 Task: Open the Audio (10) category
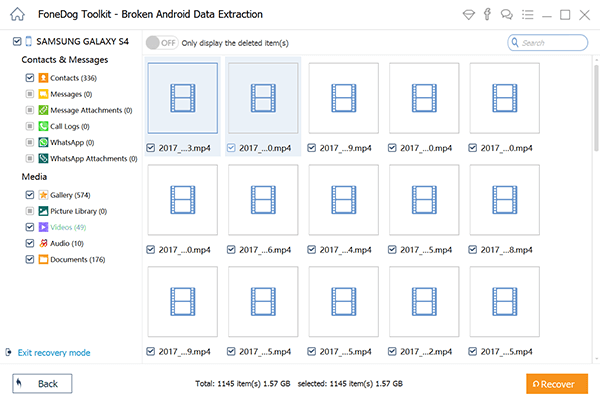[67, 243]
